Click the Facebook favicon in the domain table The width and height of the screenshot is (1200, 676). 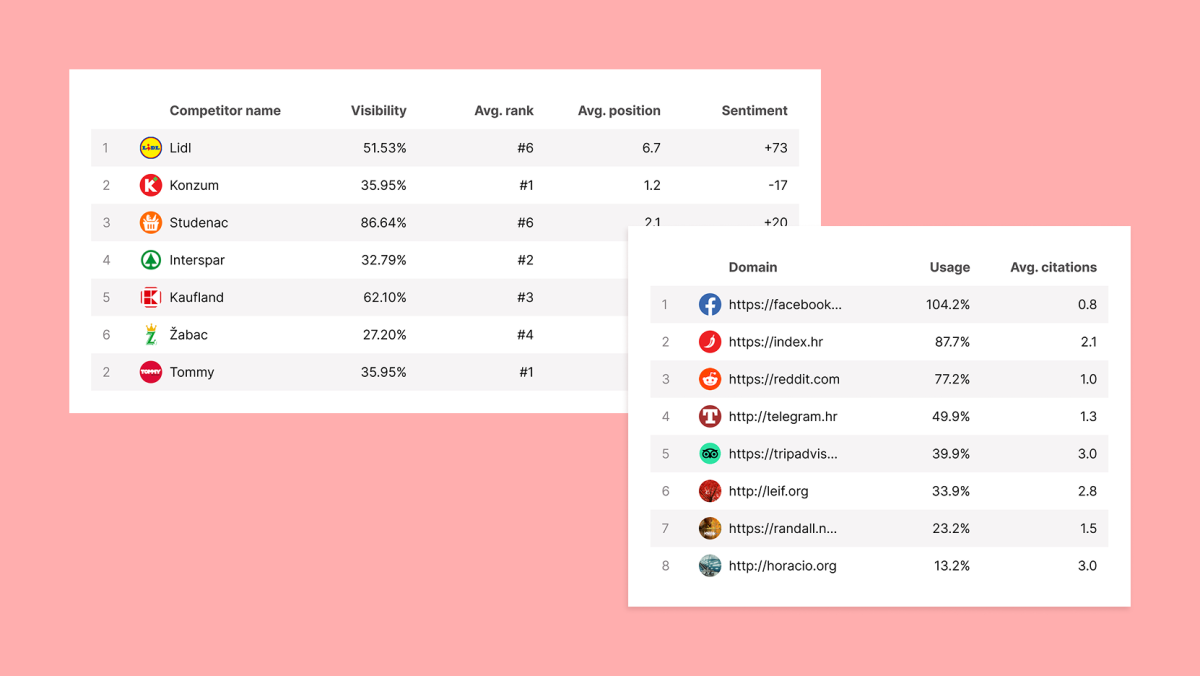pos(710,305)
